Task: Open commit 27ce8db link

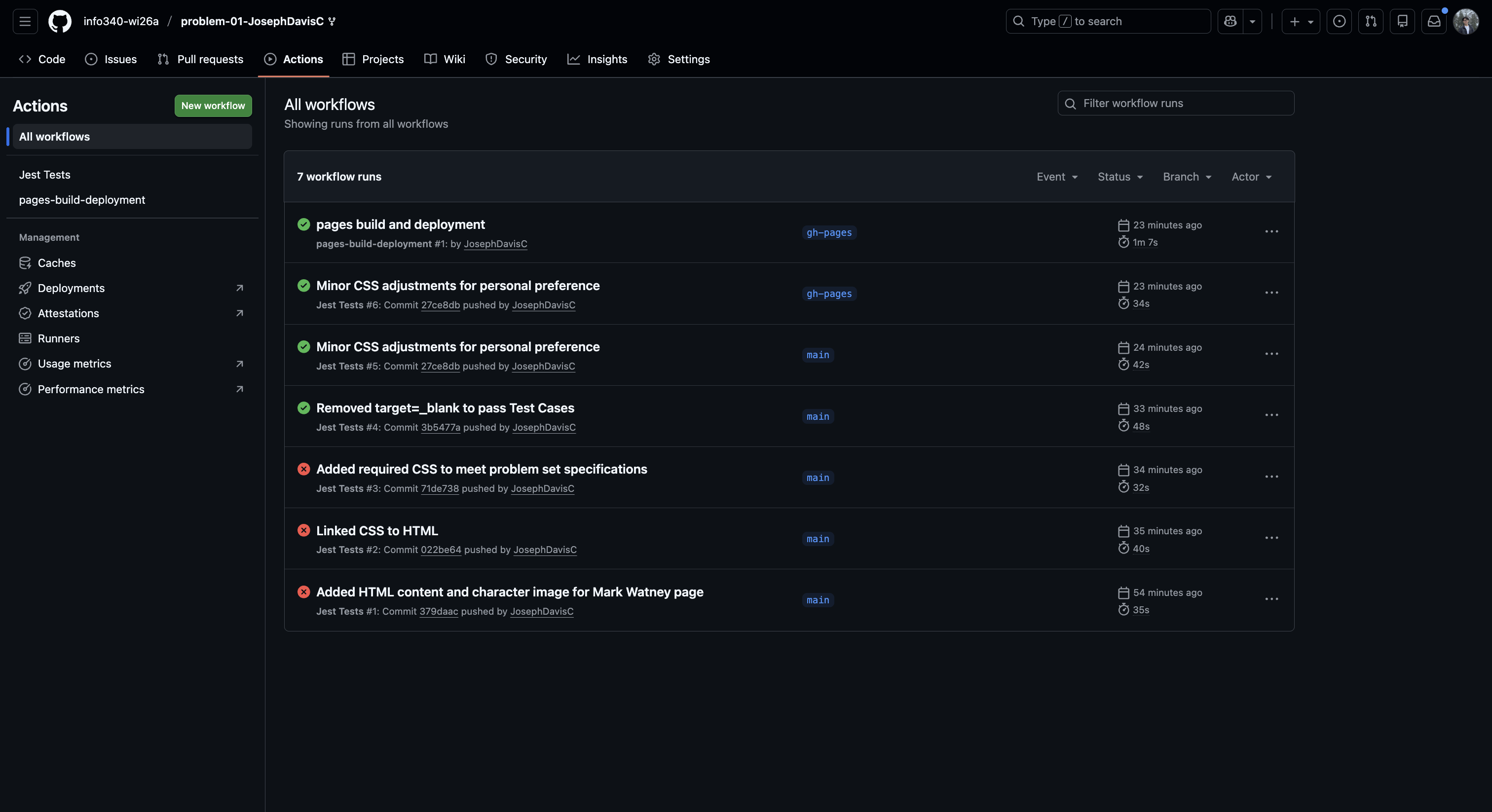Action: pos(440,305)
